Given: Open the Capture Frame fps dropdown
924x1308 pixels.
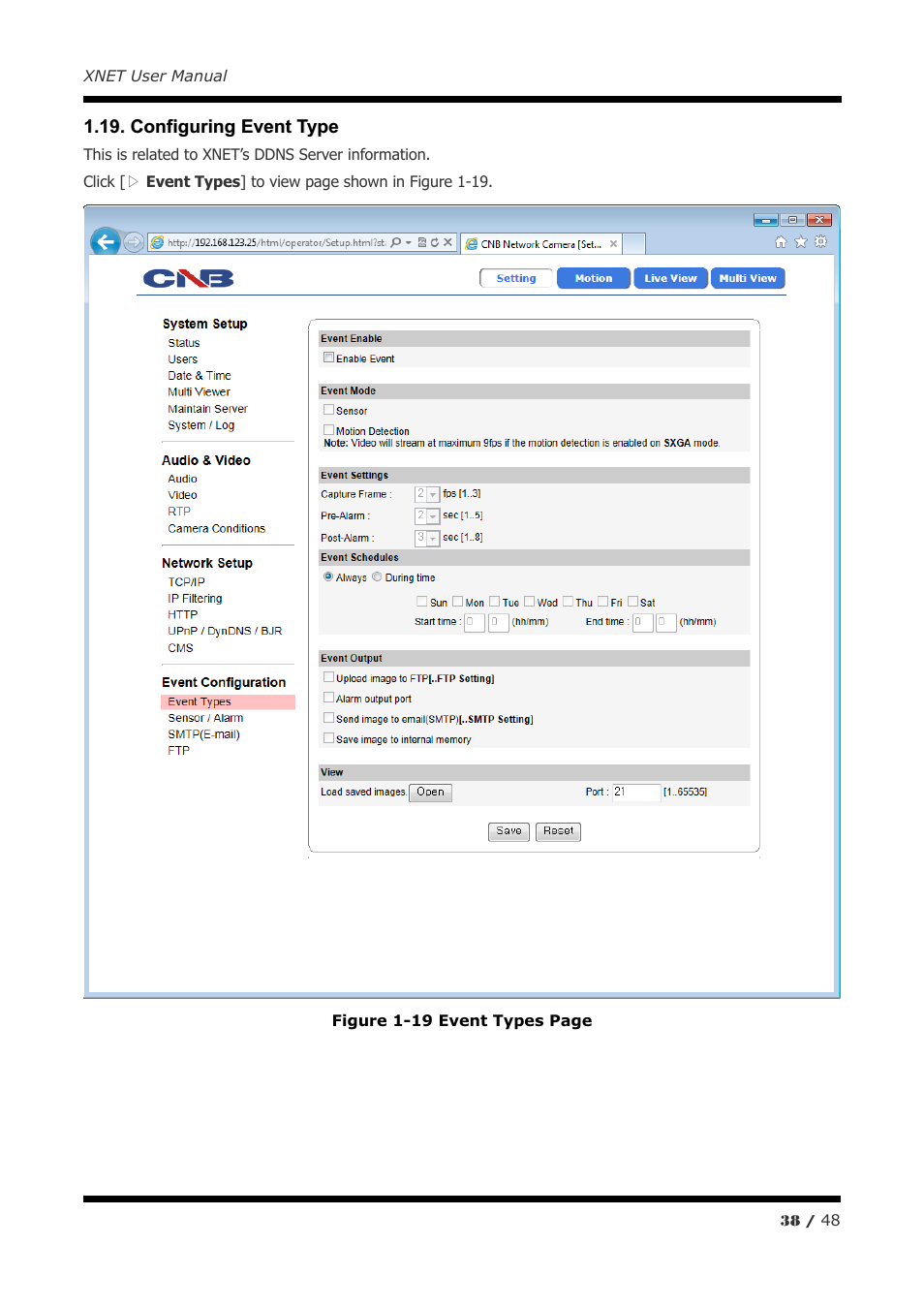Looking at the screenshot, I should click(427, 494).
